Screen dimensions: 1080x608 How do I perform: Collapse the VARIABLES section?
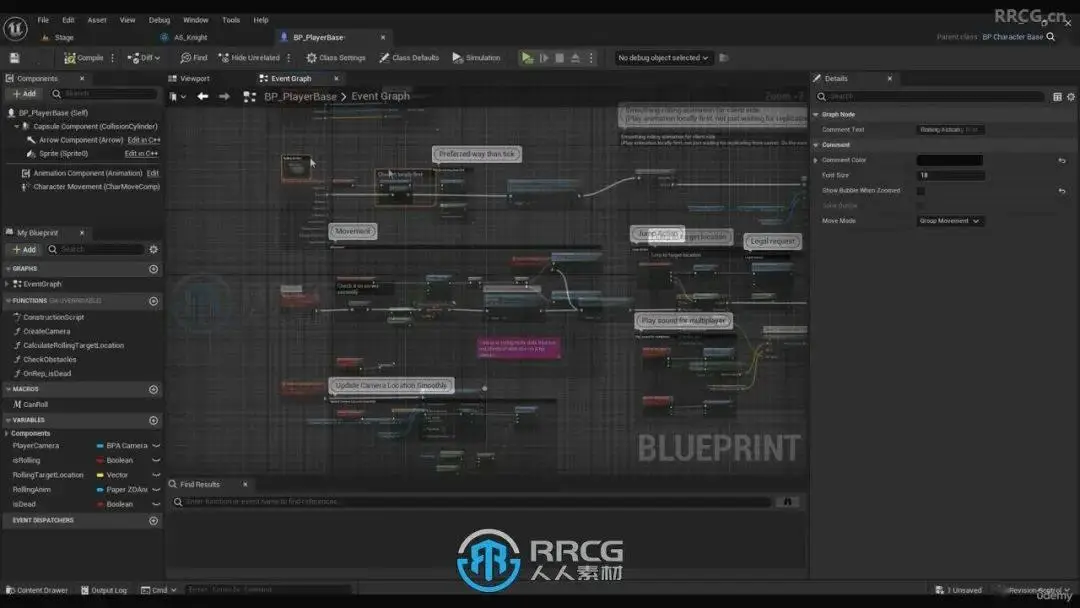pyautogui.click(x=8, y=420)
